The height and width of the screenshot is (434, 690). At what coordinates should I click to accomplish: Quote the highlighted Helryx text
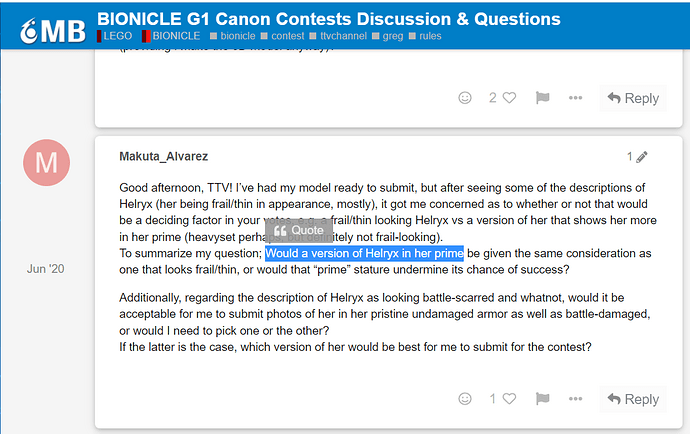pyautogui.click(x=298, y=231)
